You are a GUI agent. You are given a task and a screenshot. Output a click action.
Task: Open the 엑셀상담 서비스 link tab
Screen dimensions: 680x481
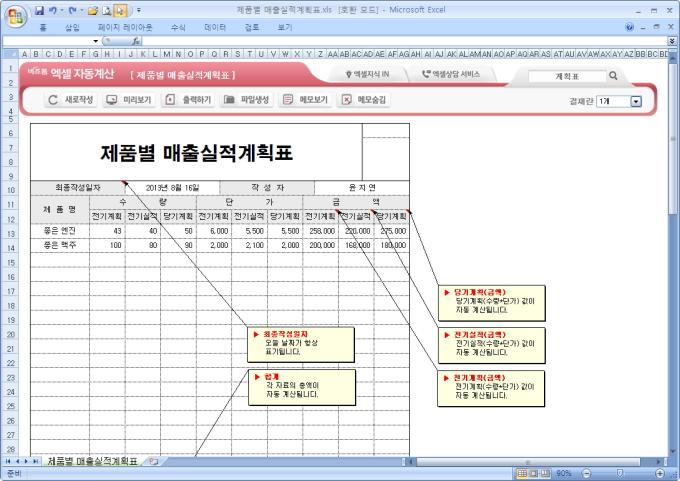451,74
